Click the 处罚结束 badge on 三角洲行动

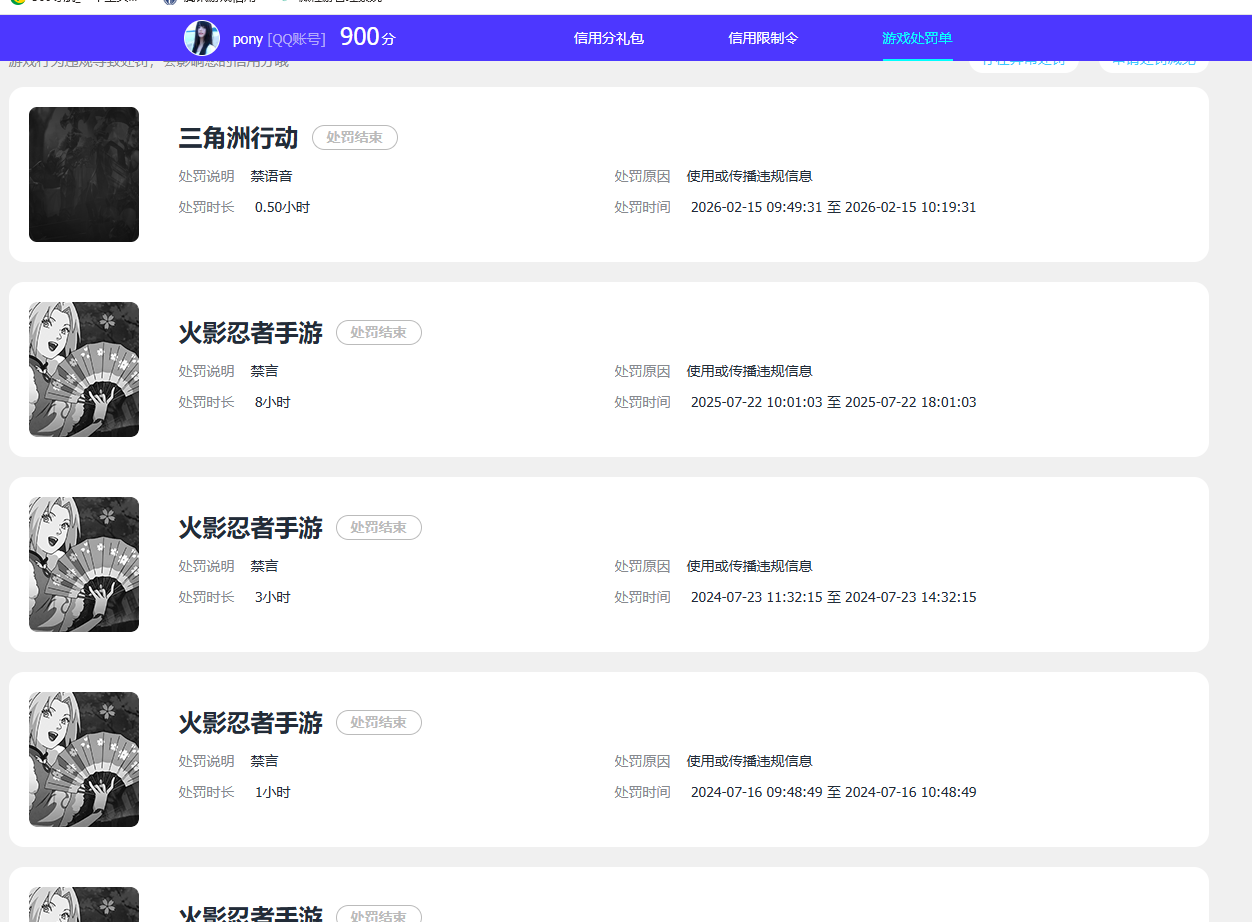354,137
